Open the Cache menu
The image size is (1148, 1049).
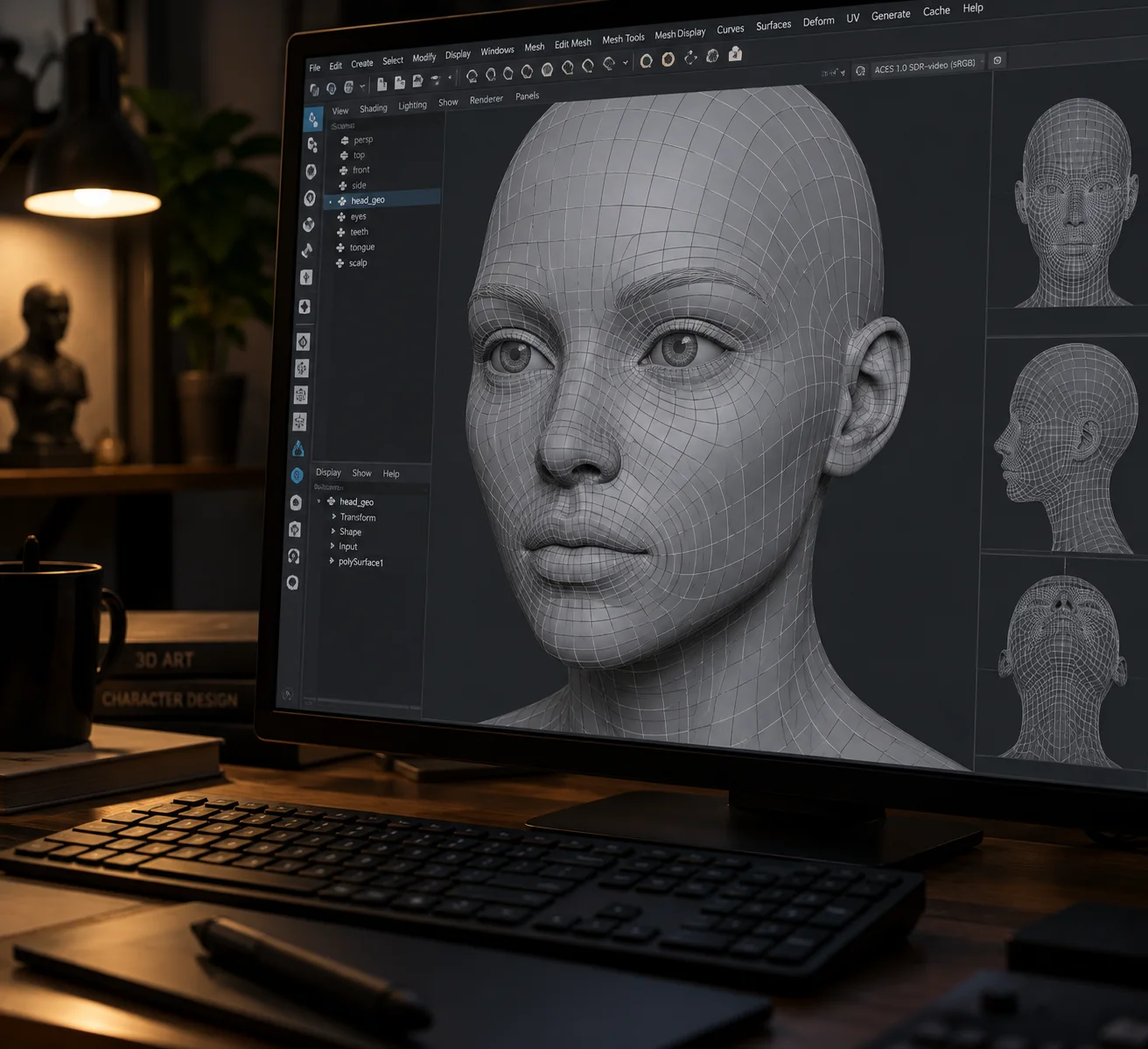point(936,10)
